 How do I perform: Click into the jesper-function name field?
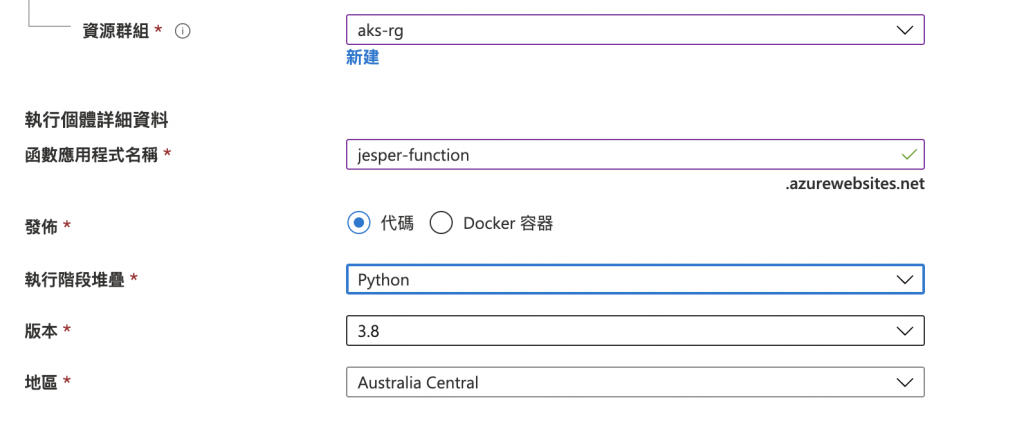pos(600,155)
